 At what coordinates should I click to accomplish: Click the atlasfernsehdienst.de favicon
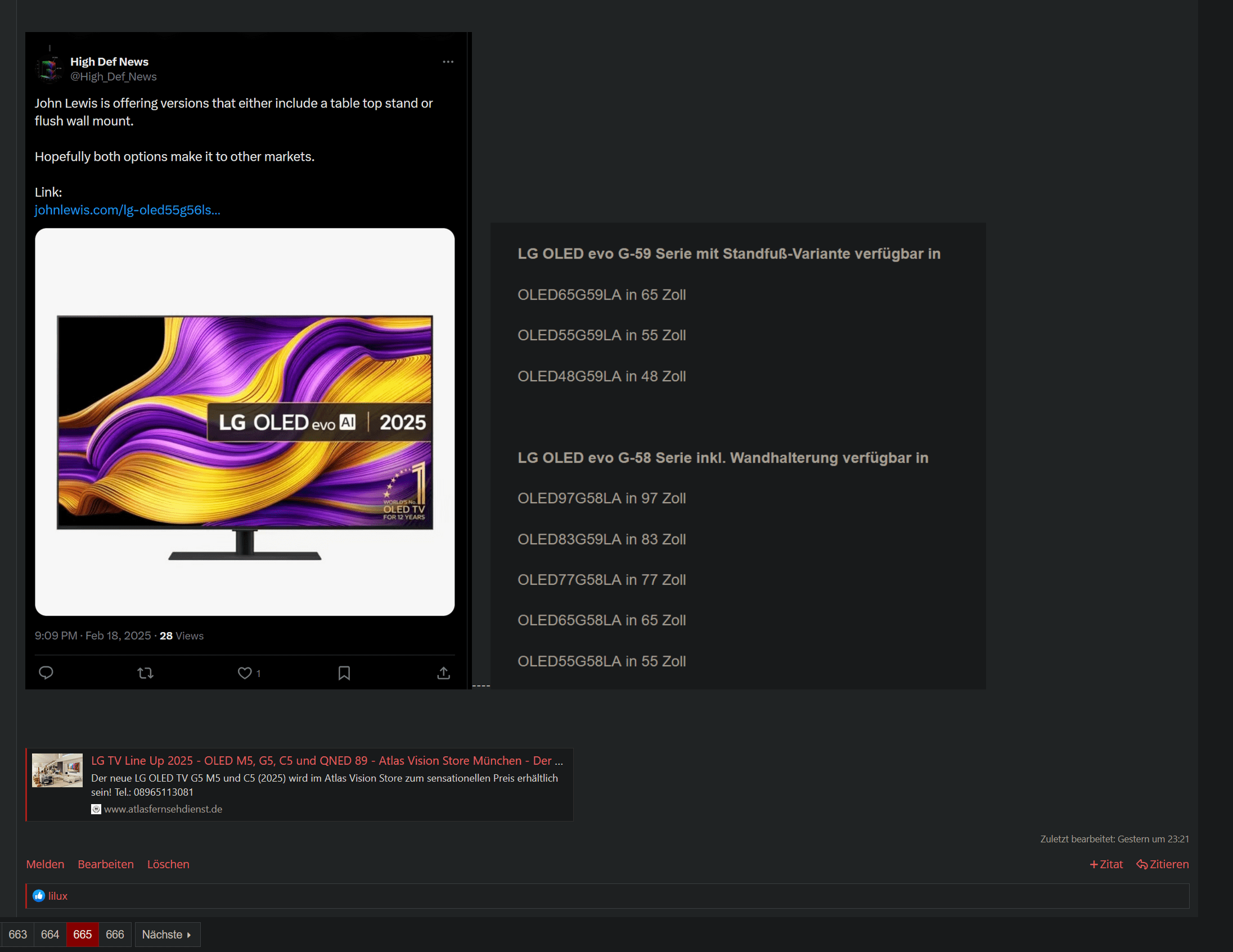(x=96, y=809)
